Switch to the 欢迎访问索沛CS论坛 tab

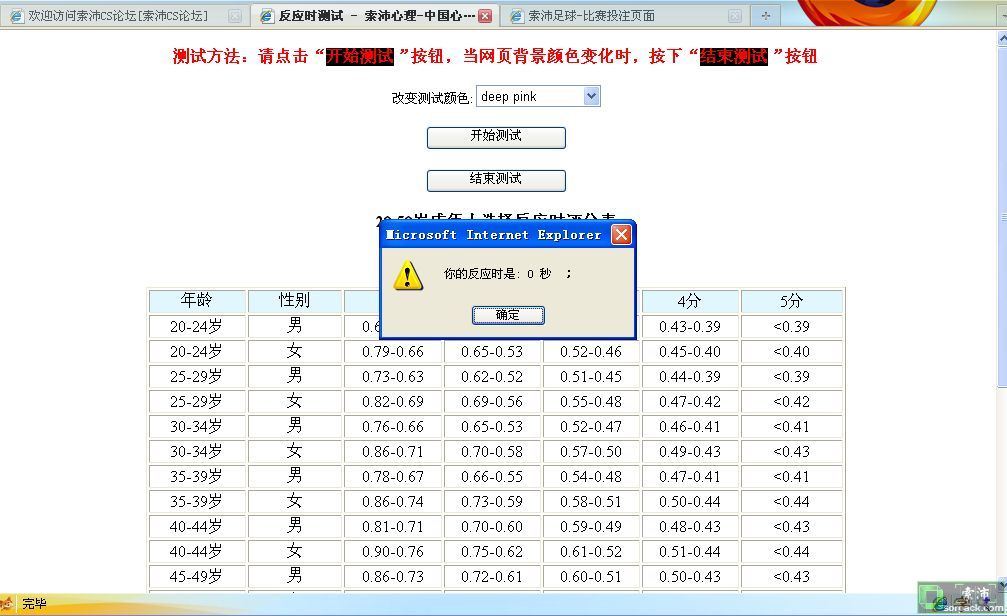[118, 16]
